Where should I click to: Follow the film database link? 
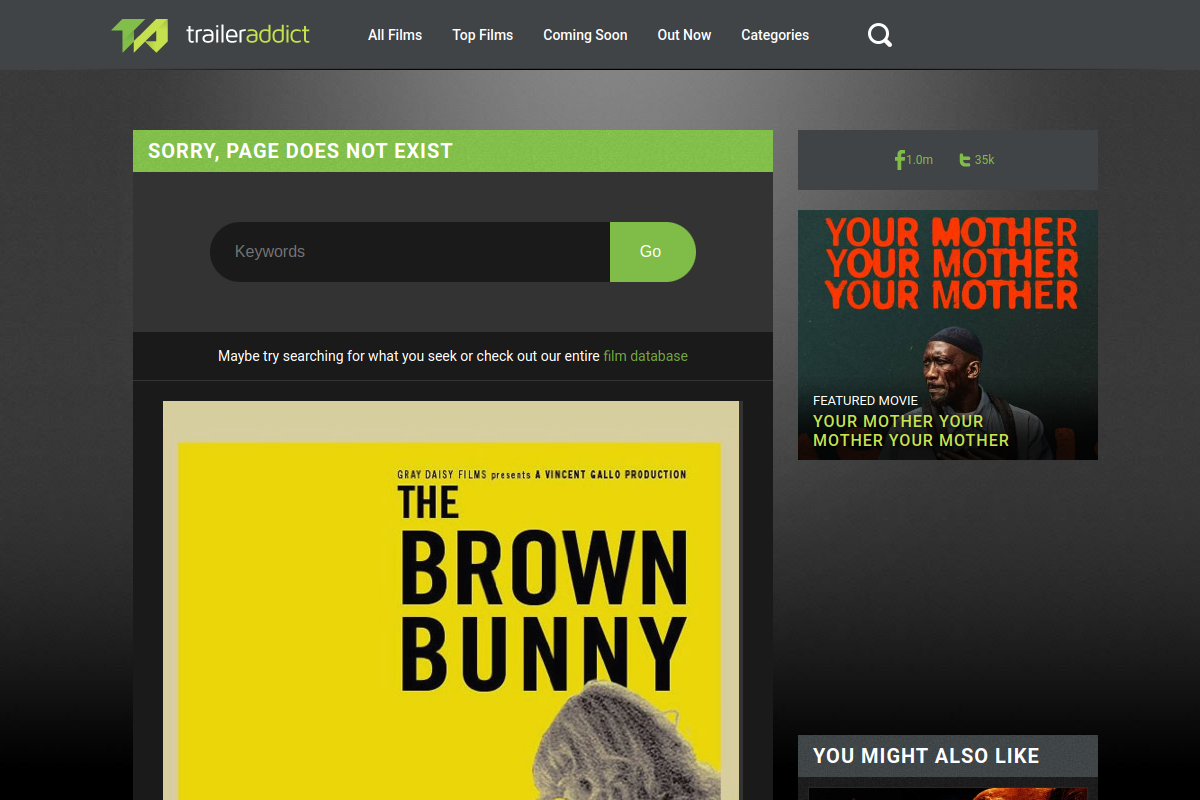(x=645, y=356)
